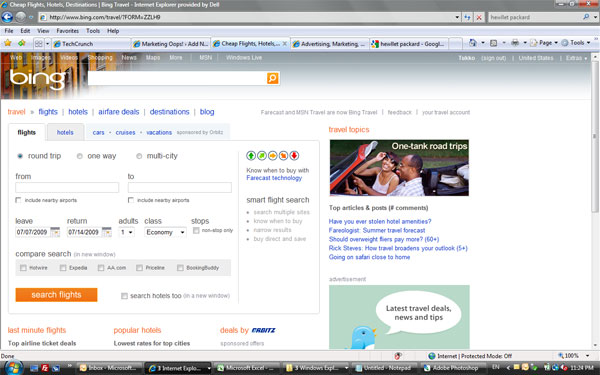Open the cruises link
Viewport: 600px width, 375px height.
[126, 132]
